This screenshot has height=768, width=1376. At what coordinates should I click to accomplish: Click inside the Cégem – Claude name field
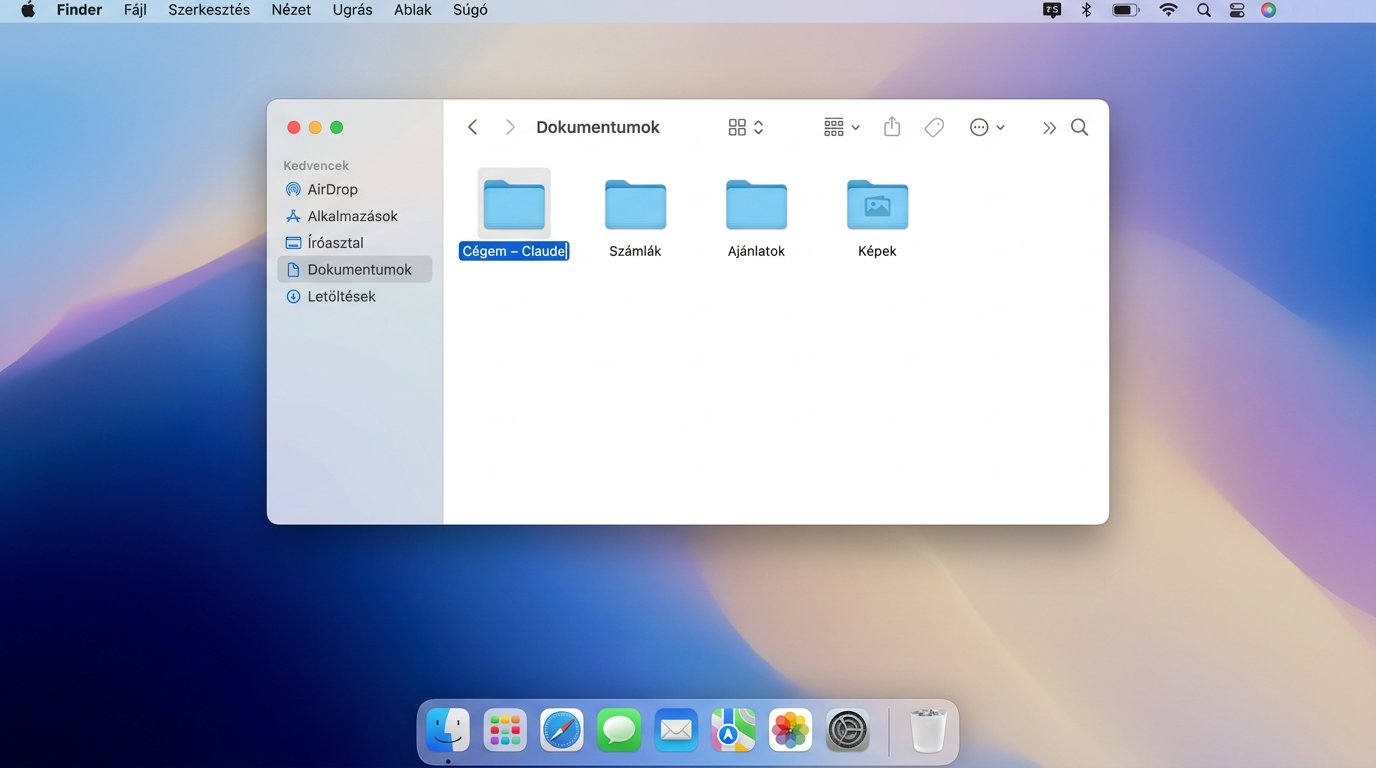(x=514, y=251)
